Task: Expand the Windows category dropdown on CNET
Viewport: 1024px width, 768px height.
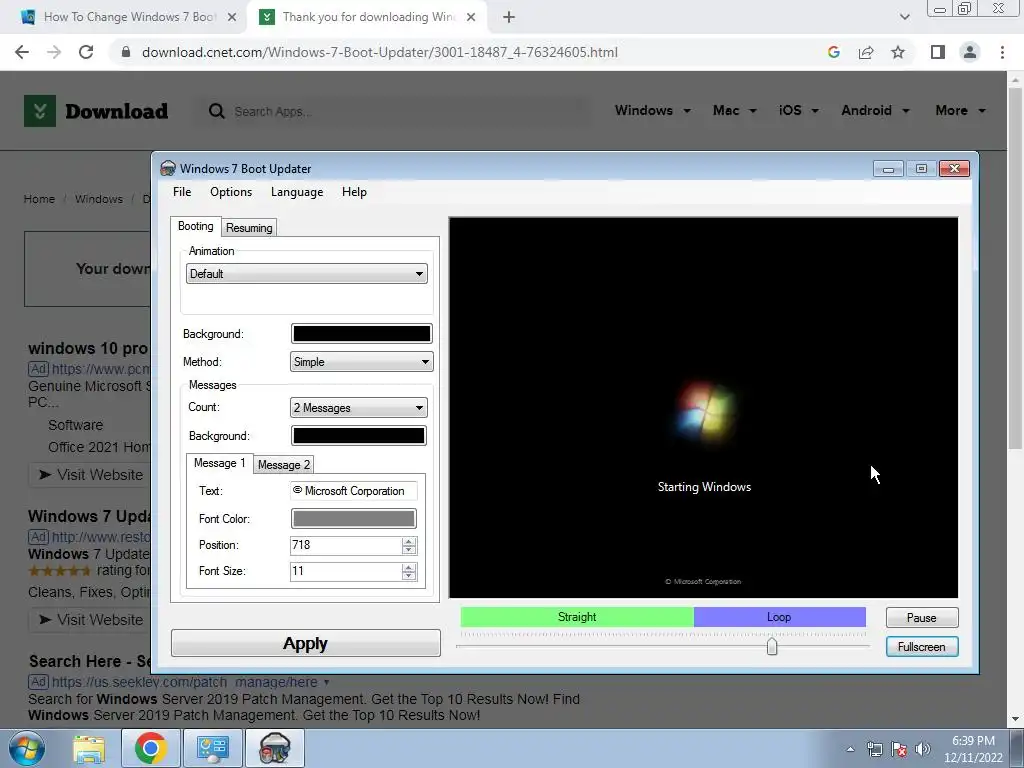Action: [652, 110]
